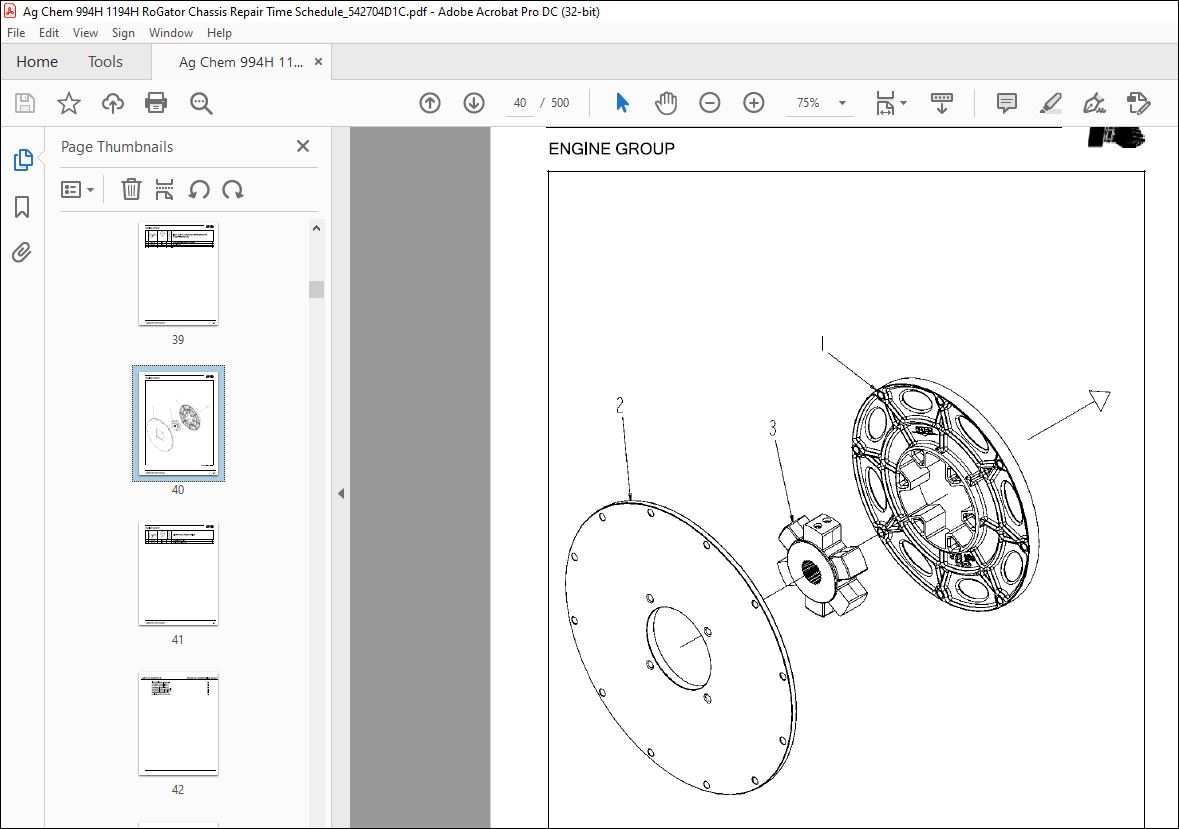Go to the next page with the down arrow
1179x829 pixels.
[474, 103]
